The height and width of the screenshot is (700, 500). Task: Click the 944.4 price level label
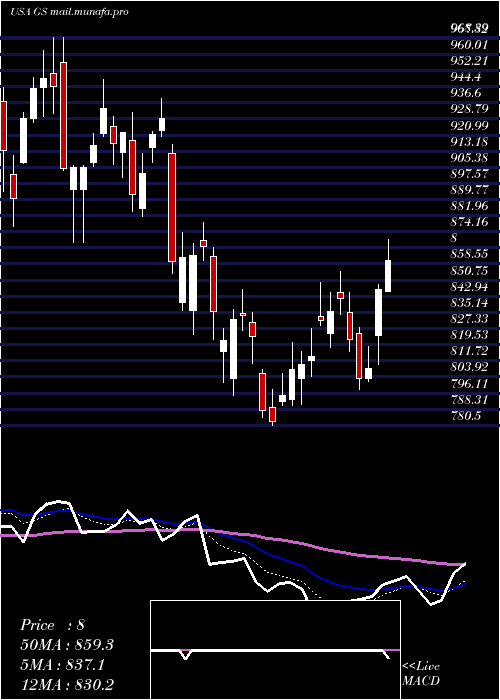coord(466,77)
